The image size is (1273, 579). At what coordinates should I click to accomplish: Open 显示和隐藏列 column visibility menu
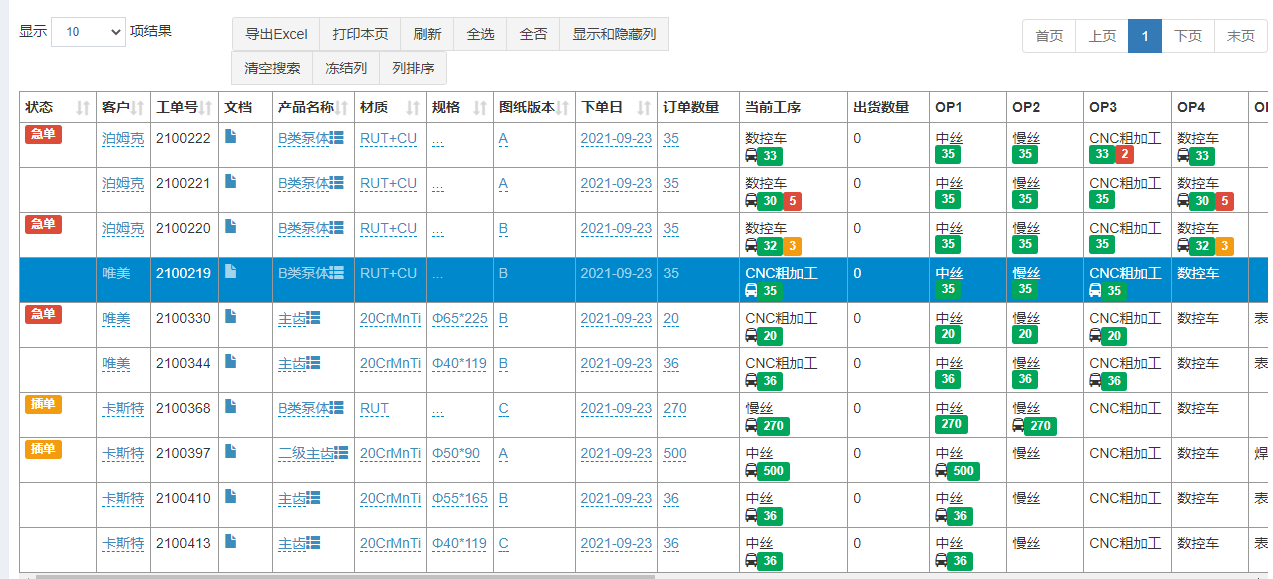(x=614, y=34)
